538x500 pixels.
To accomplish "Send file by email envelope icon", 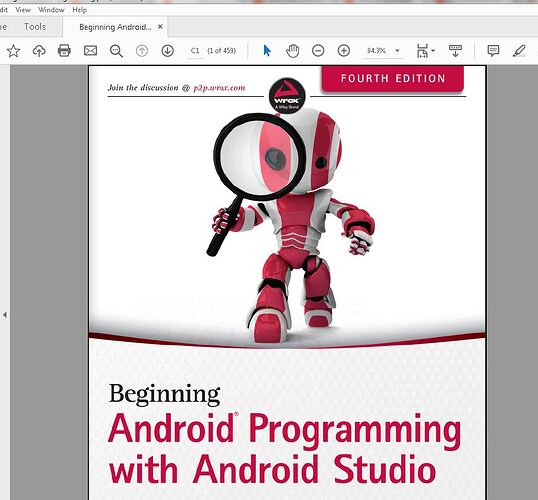I will tap(90, 51).
